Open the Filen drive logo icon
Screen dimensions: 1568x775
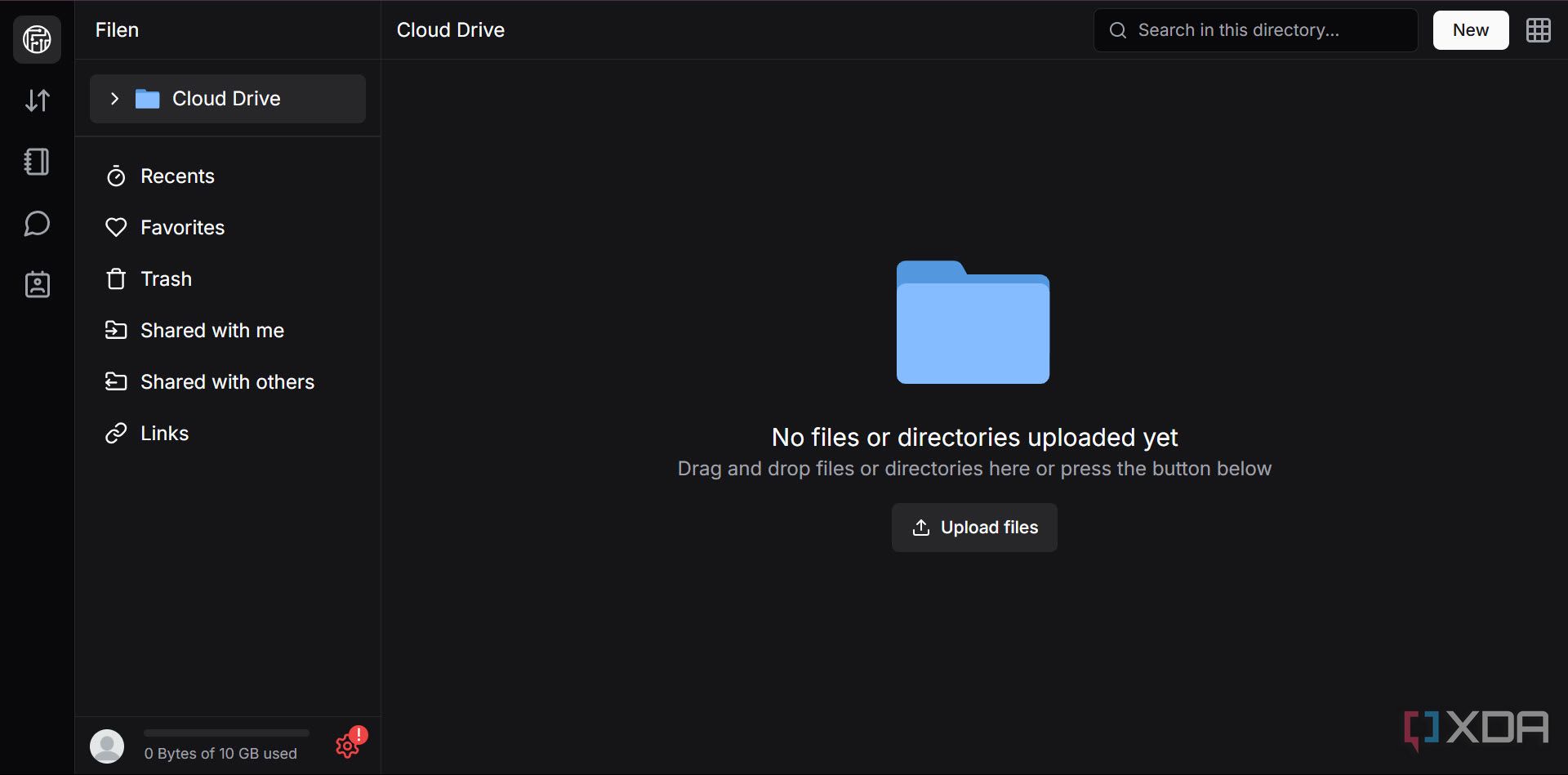coord(37,39)
